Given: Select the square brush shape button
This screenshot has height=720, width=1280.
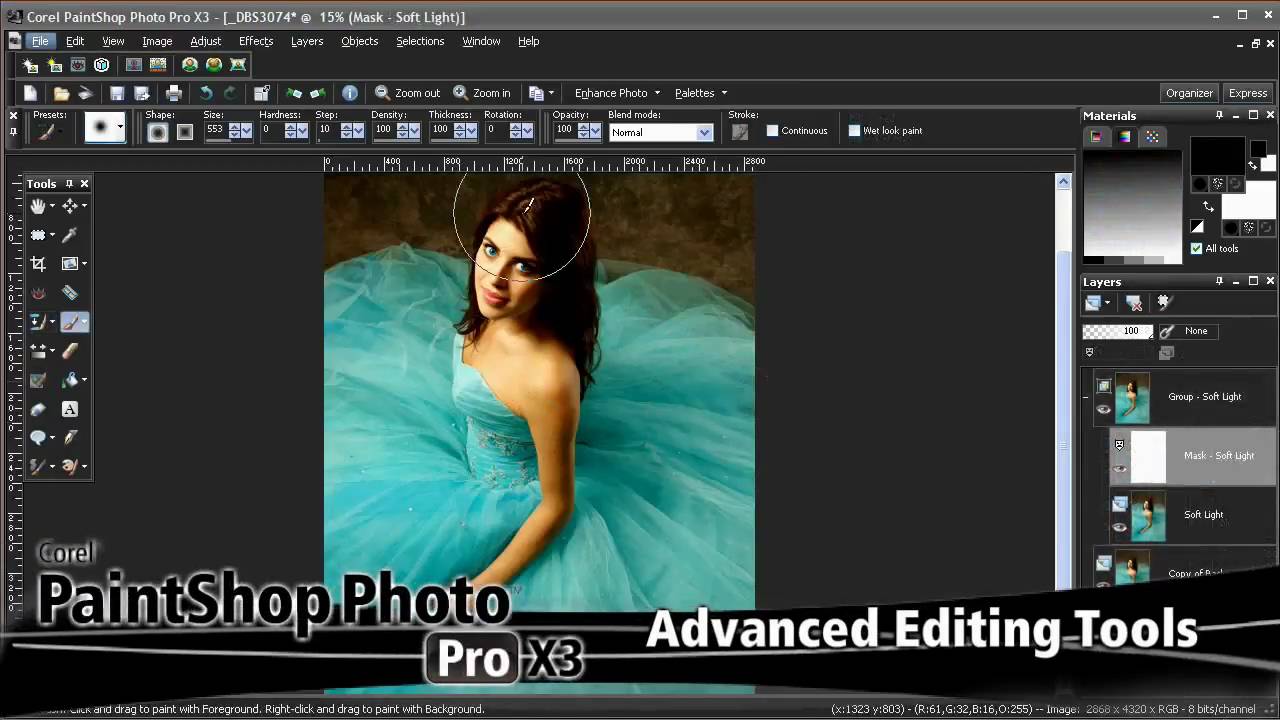Looking at the screenshot, I should (x=184, y=132).
